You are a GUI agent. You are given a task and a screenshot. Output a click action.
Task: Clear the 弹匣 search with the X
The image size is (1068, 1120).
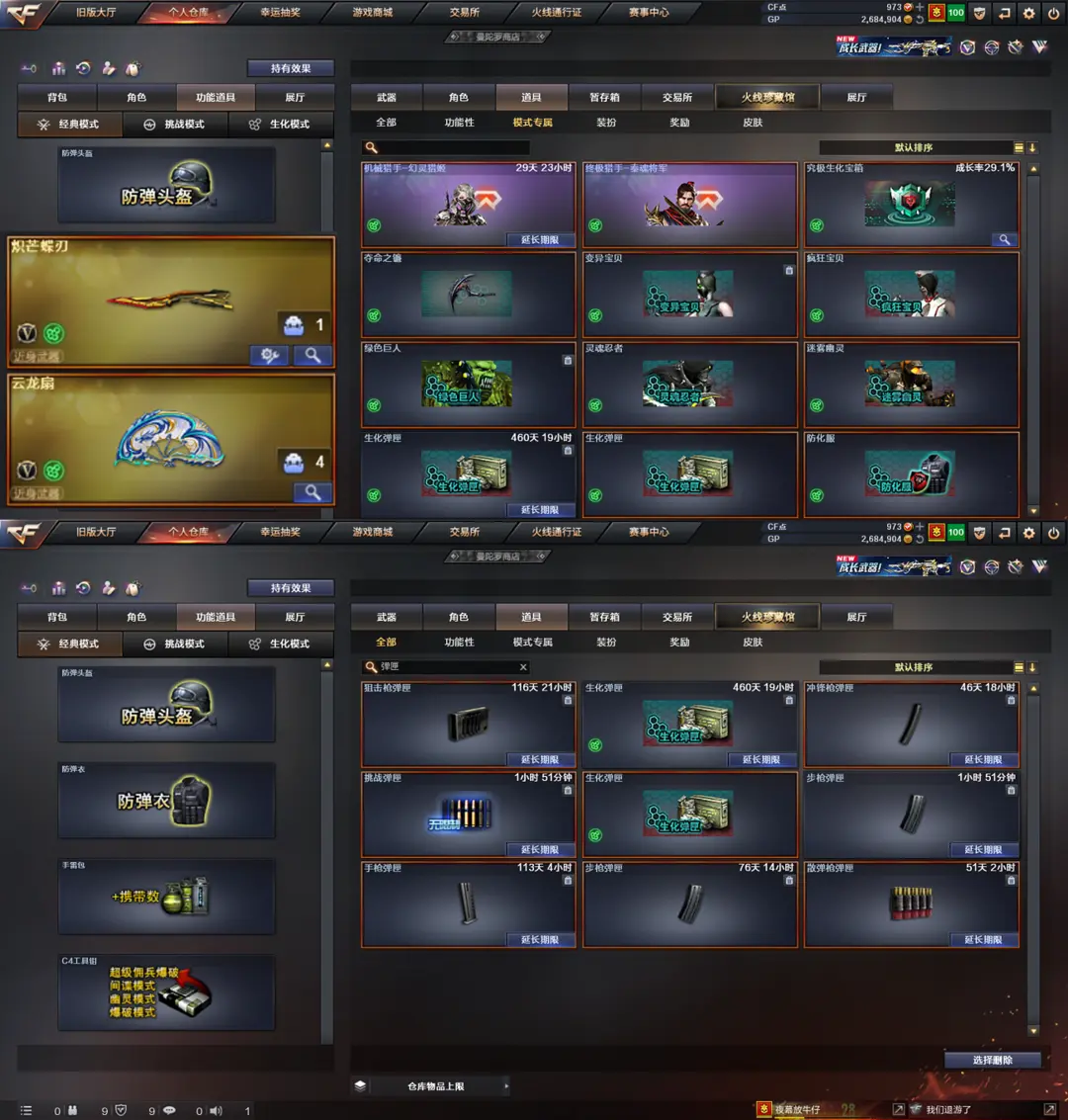pyautogui.click(x=523, y=667)
